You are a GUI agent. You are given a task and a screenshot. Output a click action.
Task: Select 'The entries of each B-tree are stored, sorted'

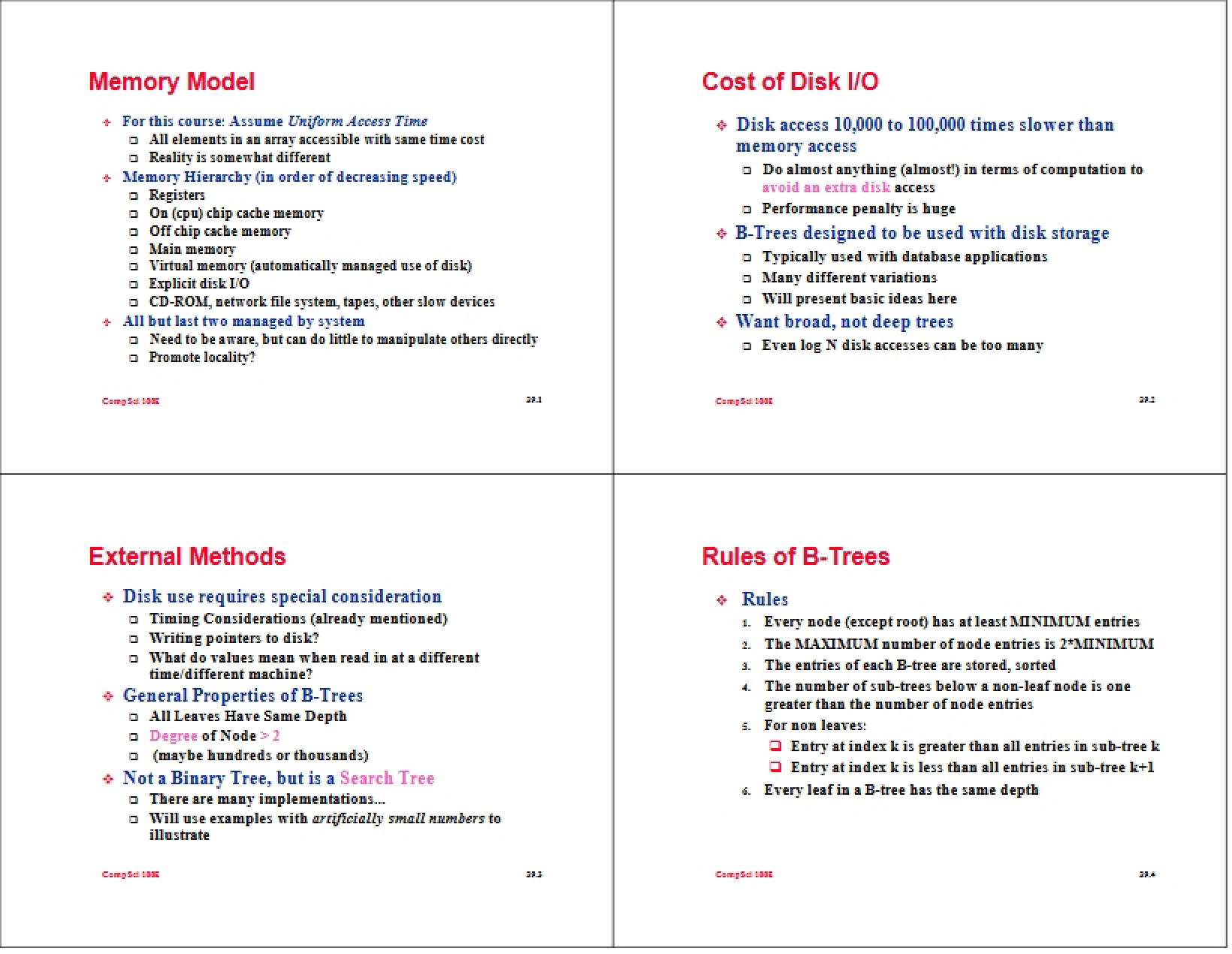coord(910,666)
